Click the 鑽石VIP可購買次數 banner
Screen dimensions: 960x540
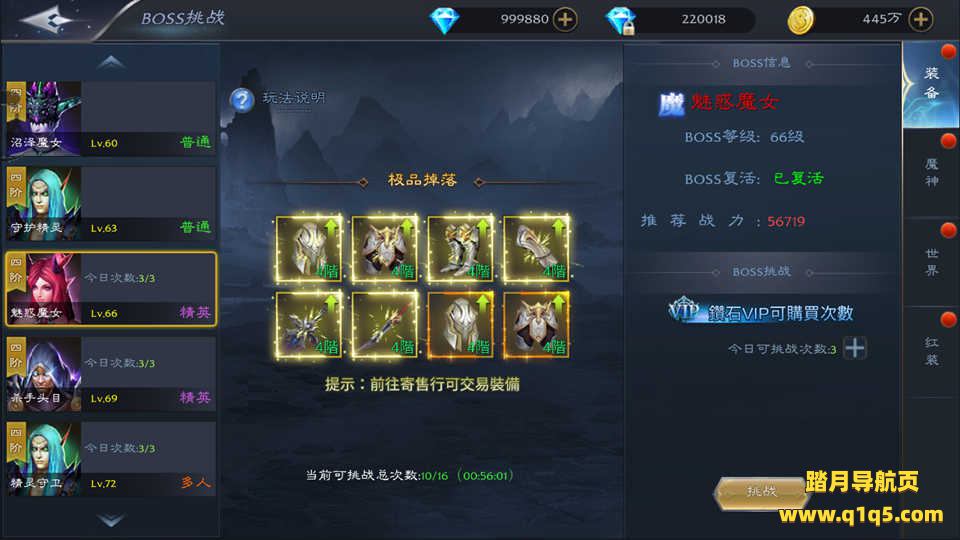click(x=761, y=312)
